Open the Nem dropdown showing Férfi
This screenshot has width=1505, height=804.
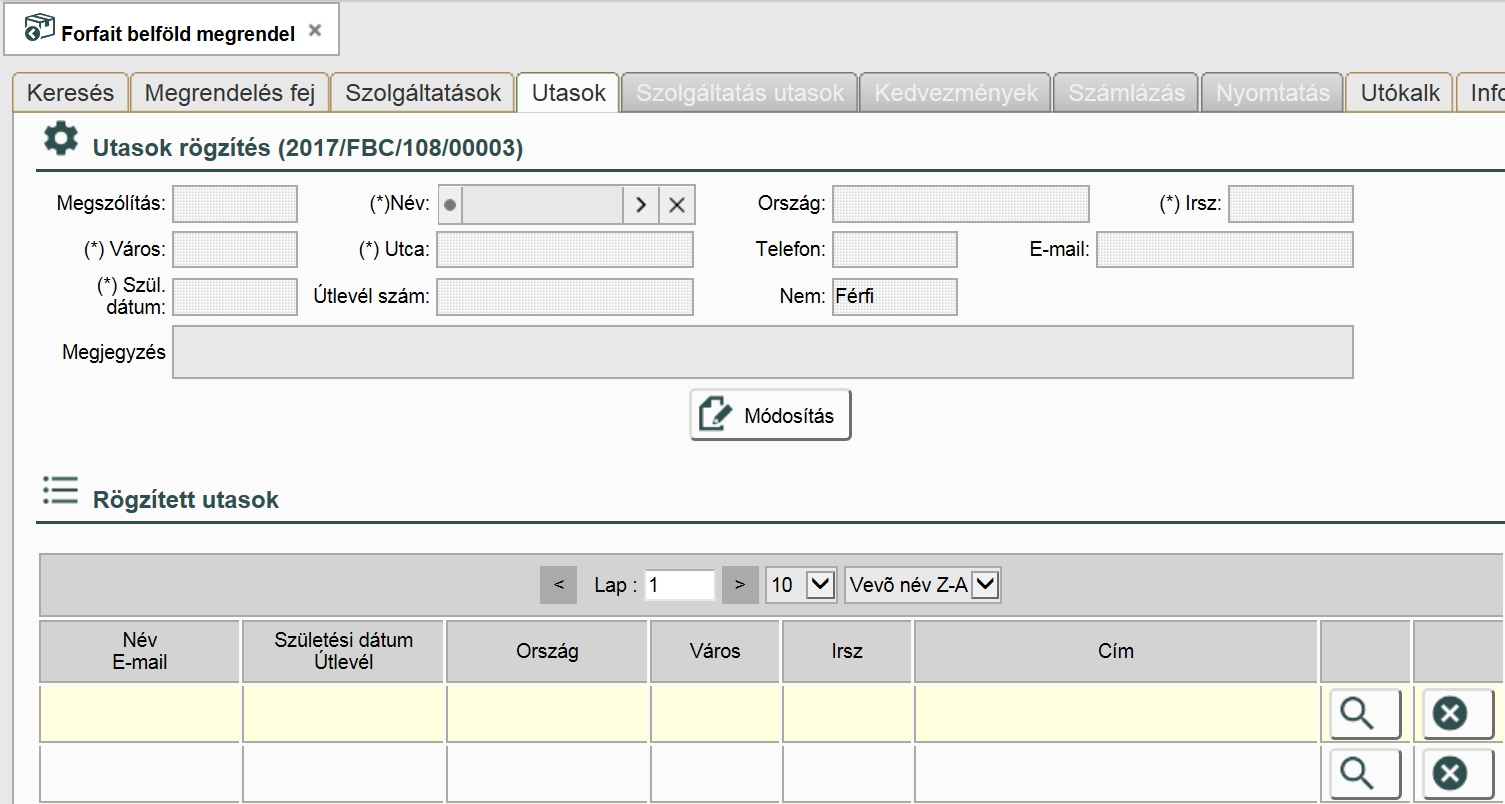tap(894, 297)
